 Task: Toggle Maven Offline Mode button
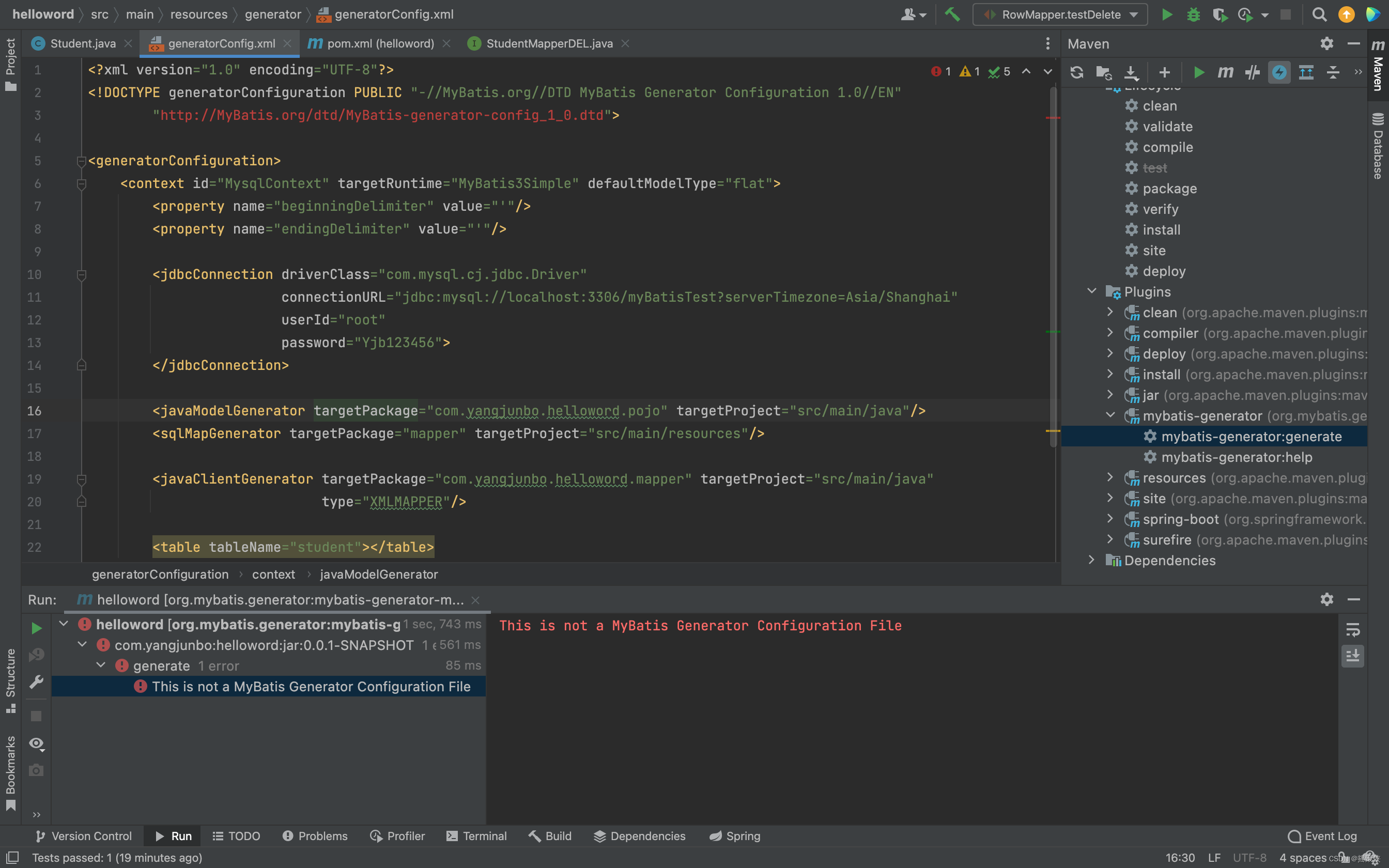1252,72
